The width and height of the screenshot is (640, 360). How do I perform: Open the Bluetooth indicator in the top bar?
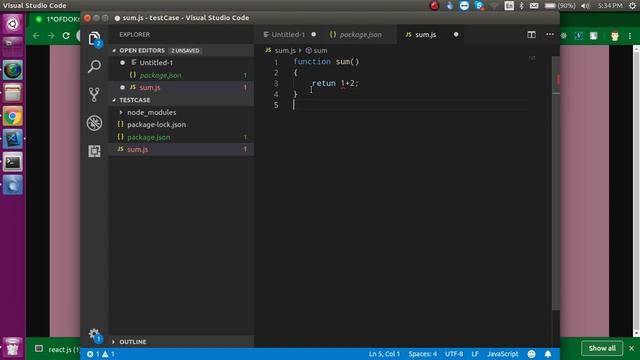tap(521, 6)
